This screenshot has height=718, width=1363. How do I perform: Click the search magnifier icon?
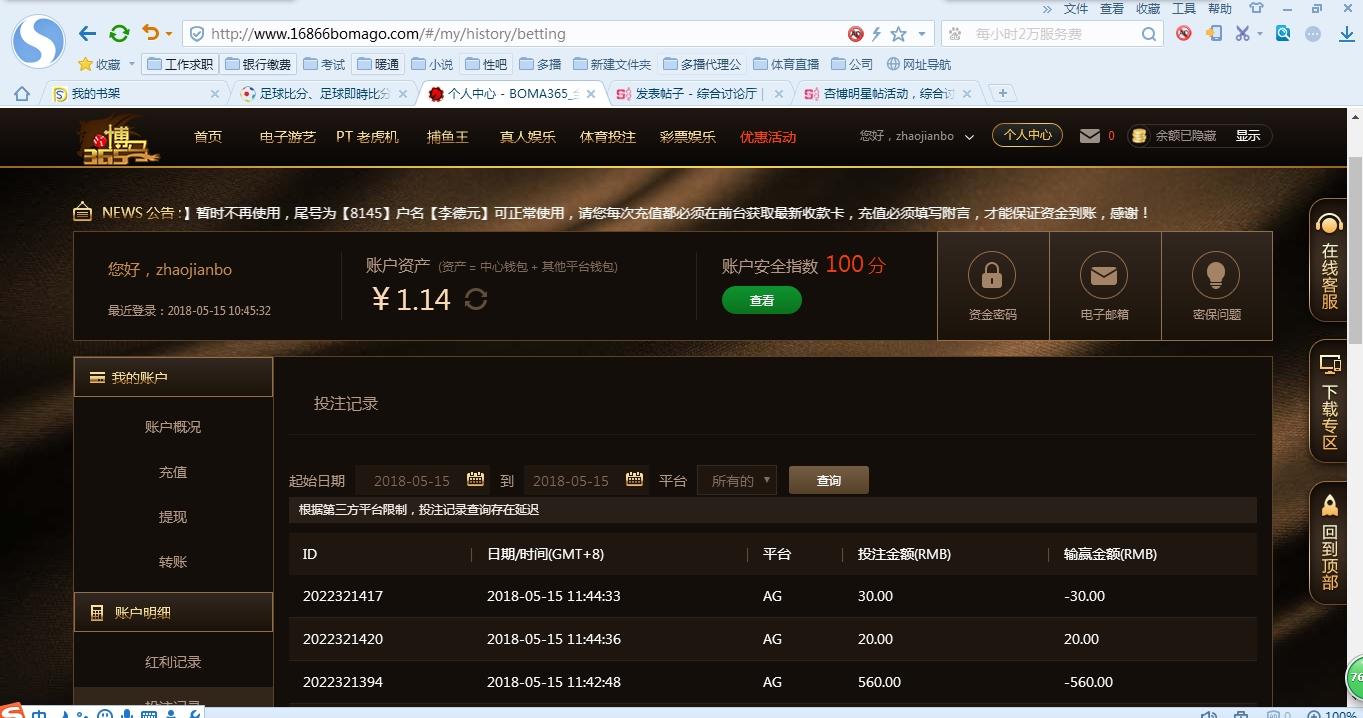(1149, 34)
